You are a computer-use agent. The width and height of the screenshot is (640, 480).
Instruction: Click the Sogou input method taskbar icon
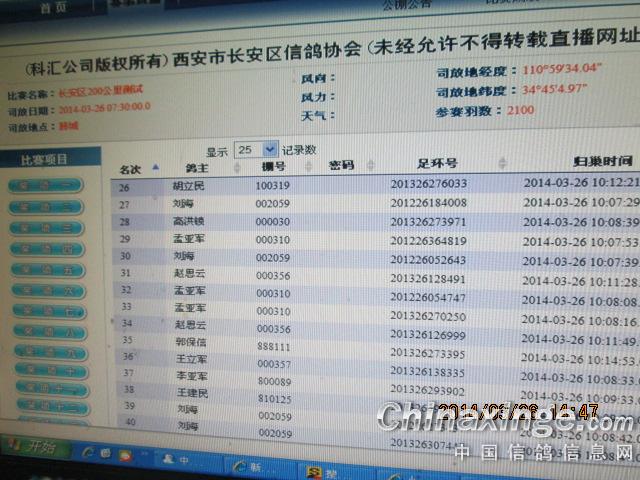pos(313,472)
